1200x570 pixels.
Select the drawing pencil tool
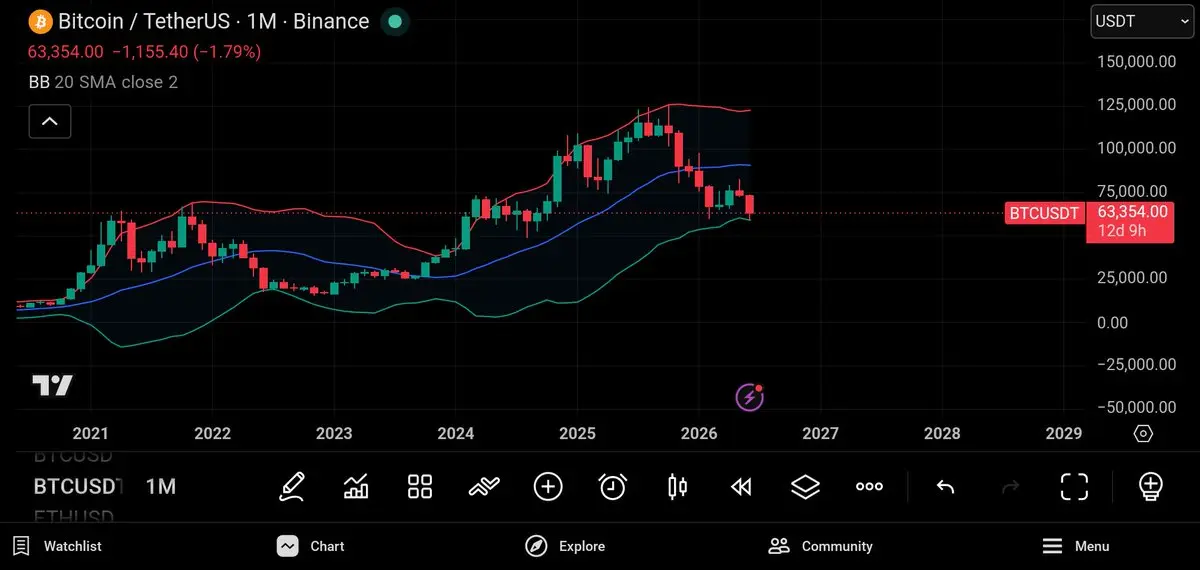click(x=292, y=487)
